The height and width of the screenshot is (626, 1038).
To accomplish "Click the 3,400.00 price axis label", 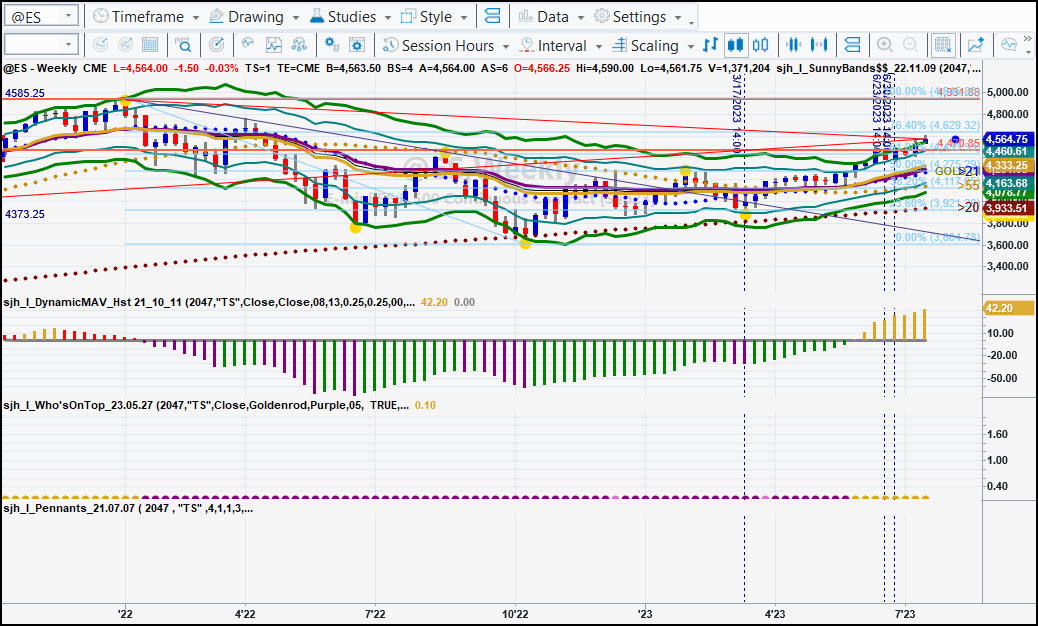I will [1009, 267].
